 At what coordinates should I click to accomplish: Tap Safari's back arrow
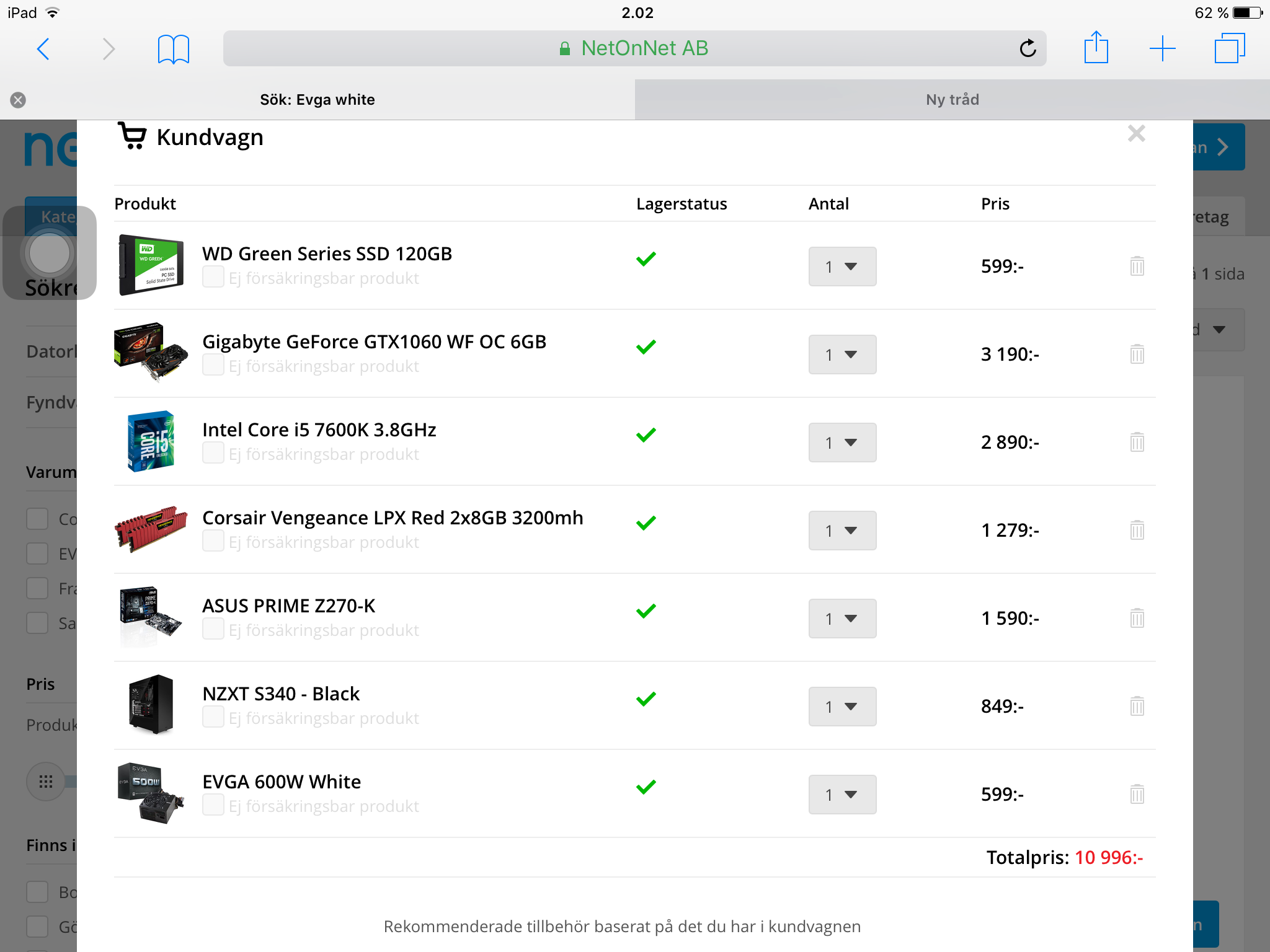pyautogui.click(x=43, y=49)
